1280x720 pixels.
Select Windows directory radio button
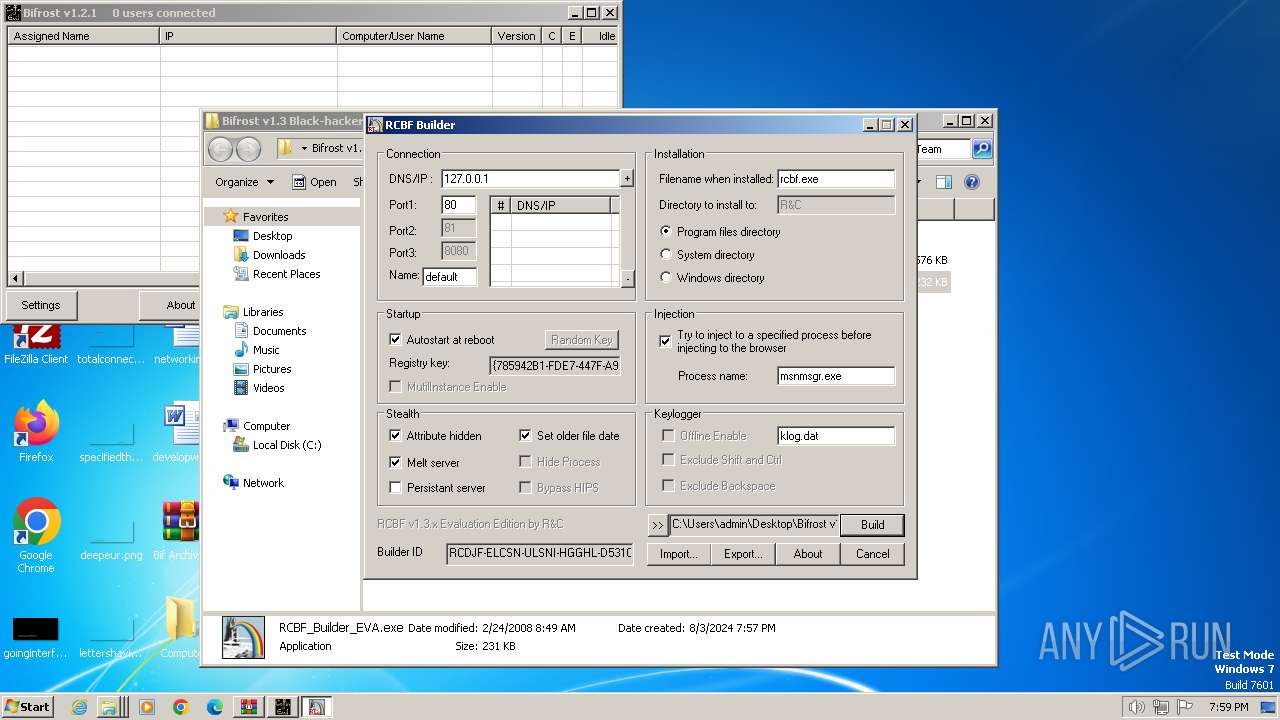(x=666, y=278)
